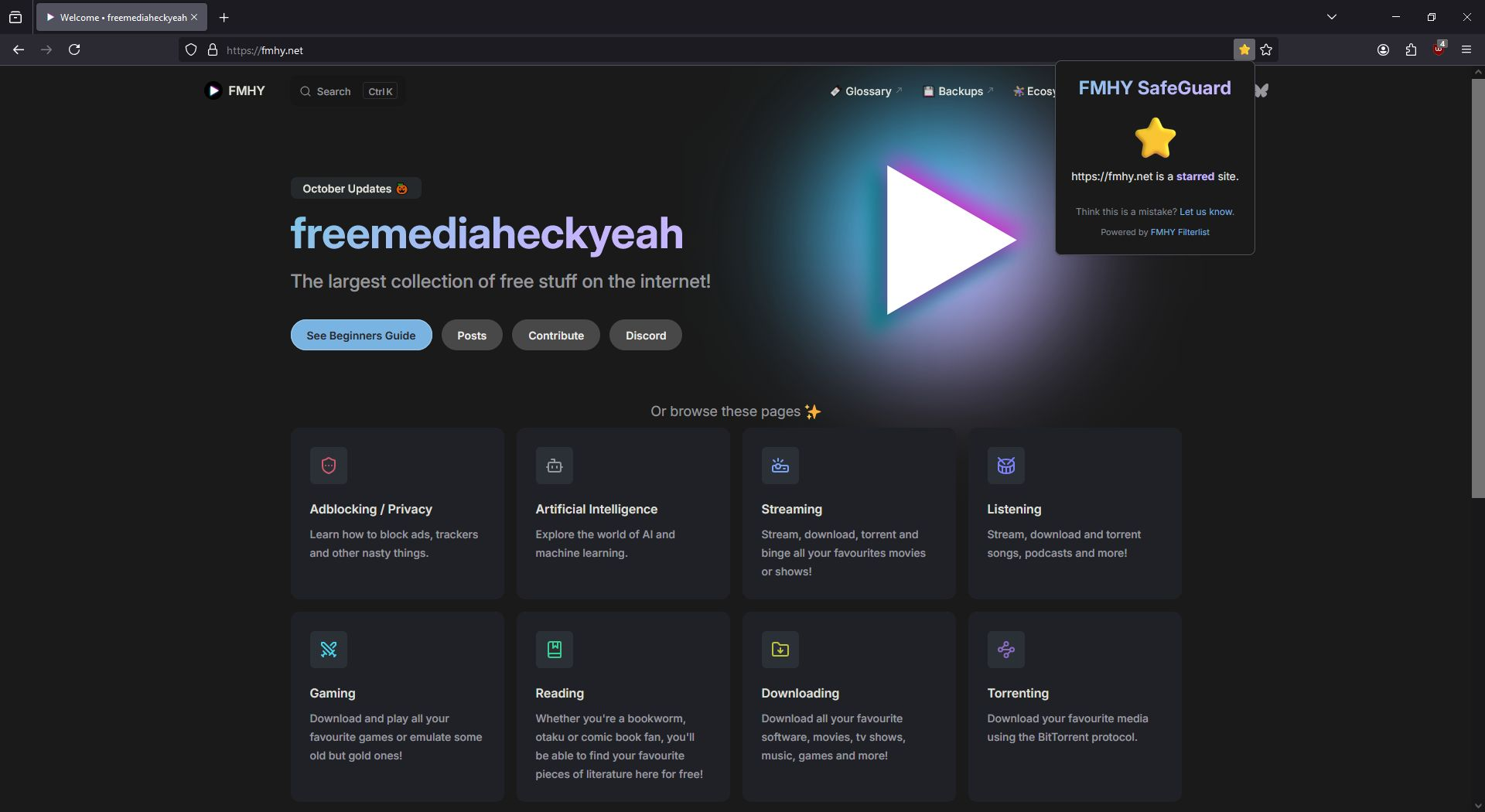Open the Gaming card title

(x=333, y=693)
